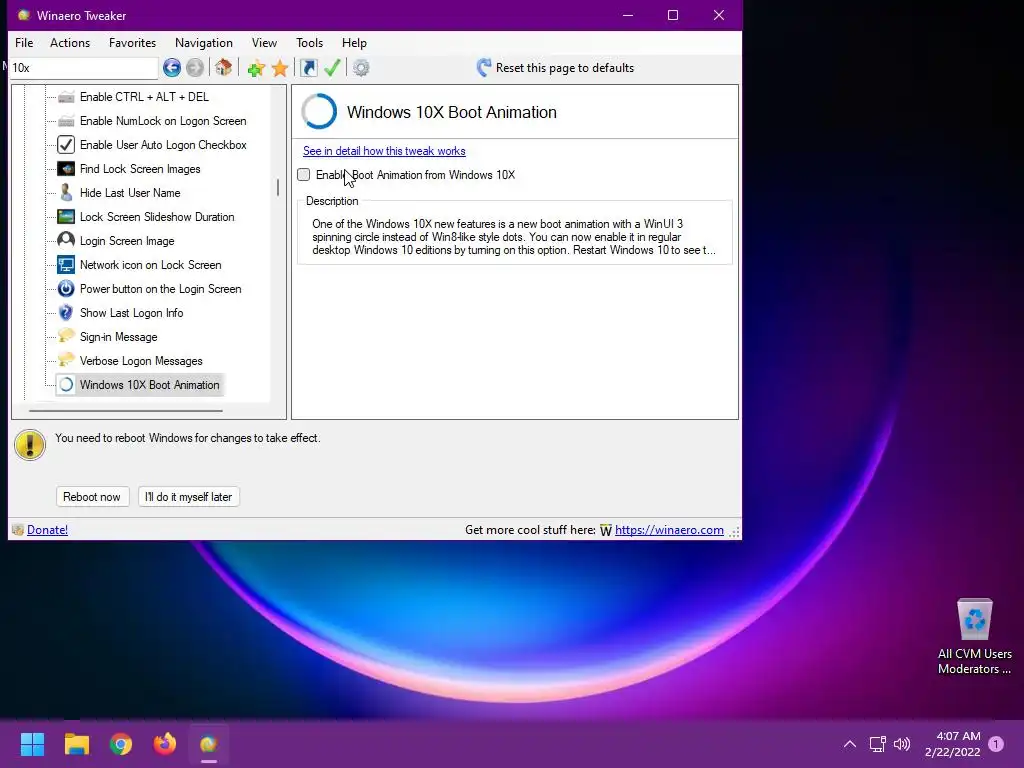Open Windows Start button on taskbar
Viewport: 1024px width, 768px height.
[32, 744]
